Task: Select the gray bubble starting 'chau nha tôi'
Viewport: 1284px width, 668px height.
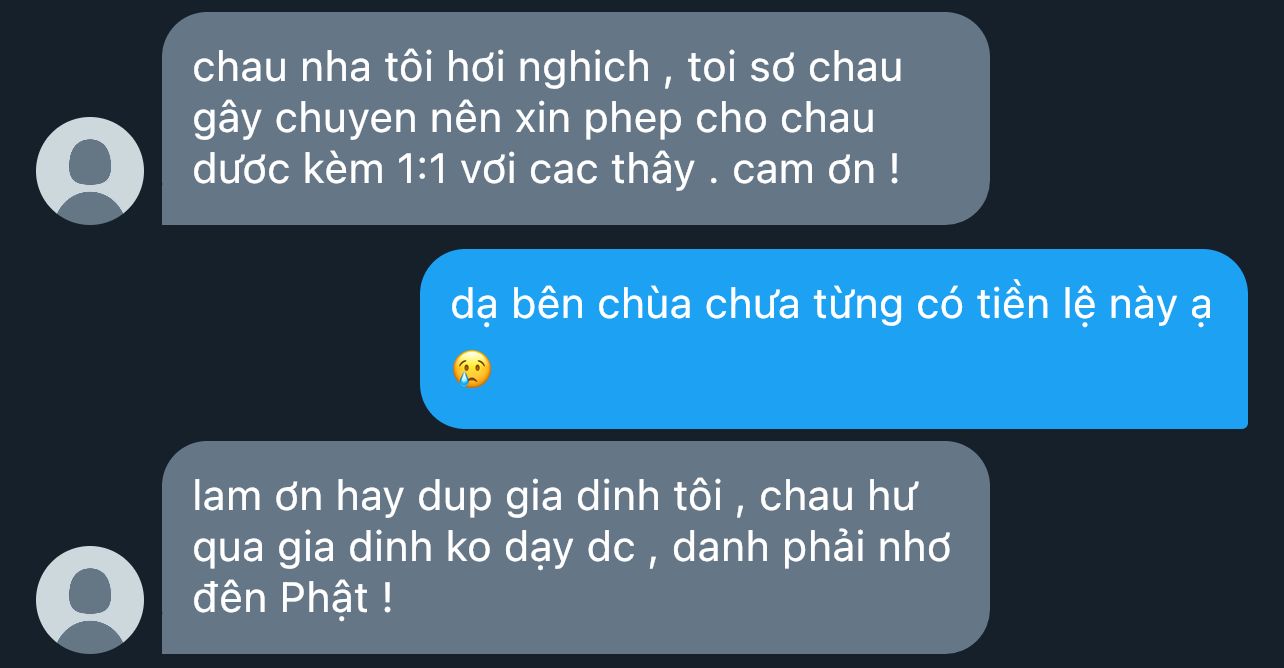Action: 575,118
